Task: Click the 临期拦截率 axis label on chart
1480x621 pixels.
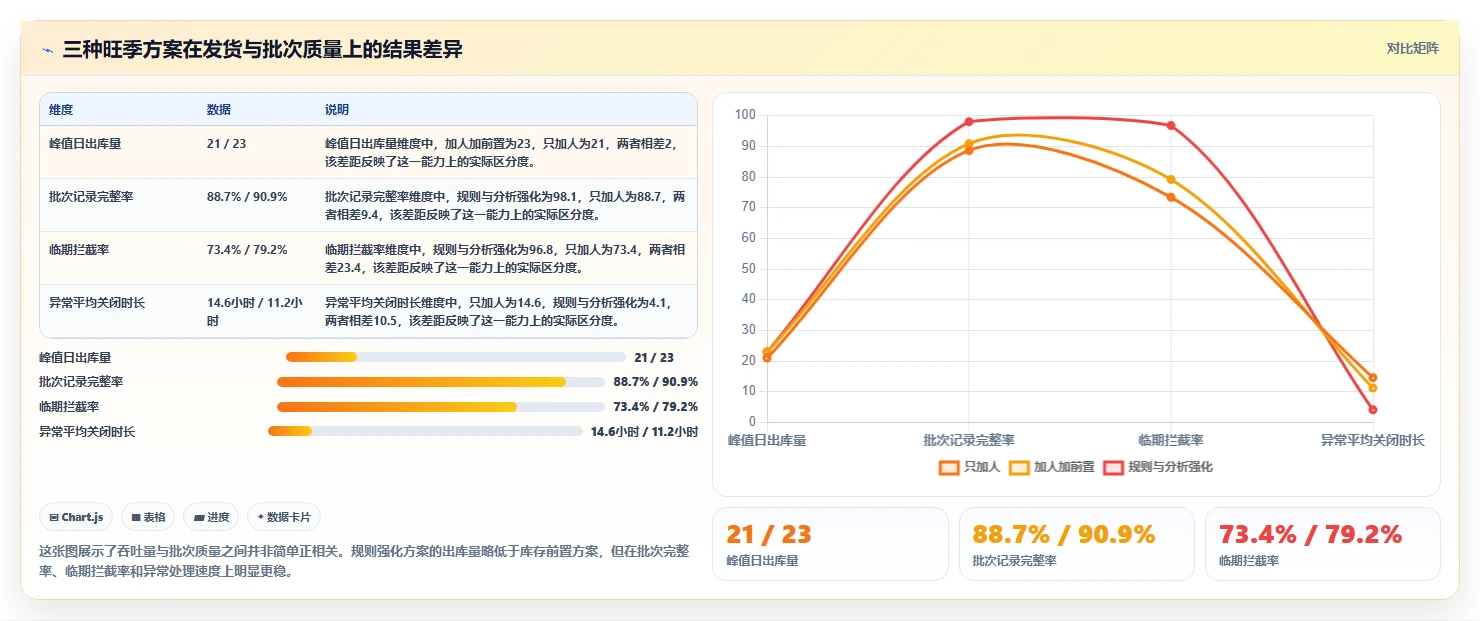Action: point(1171,440)
